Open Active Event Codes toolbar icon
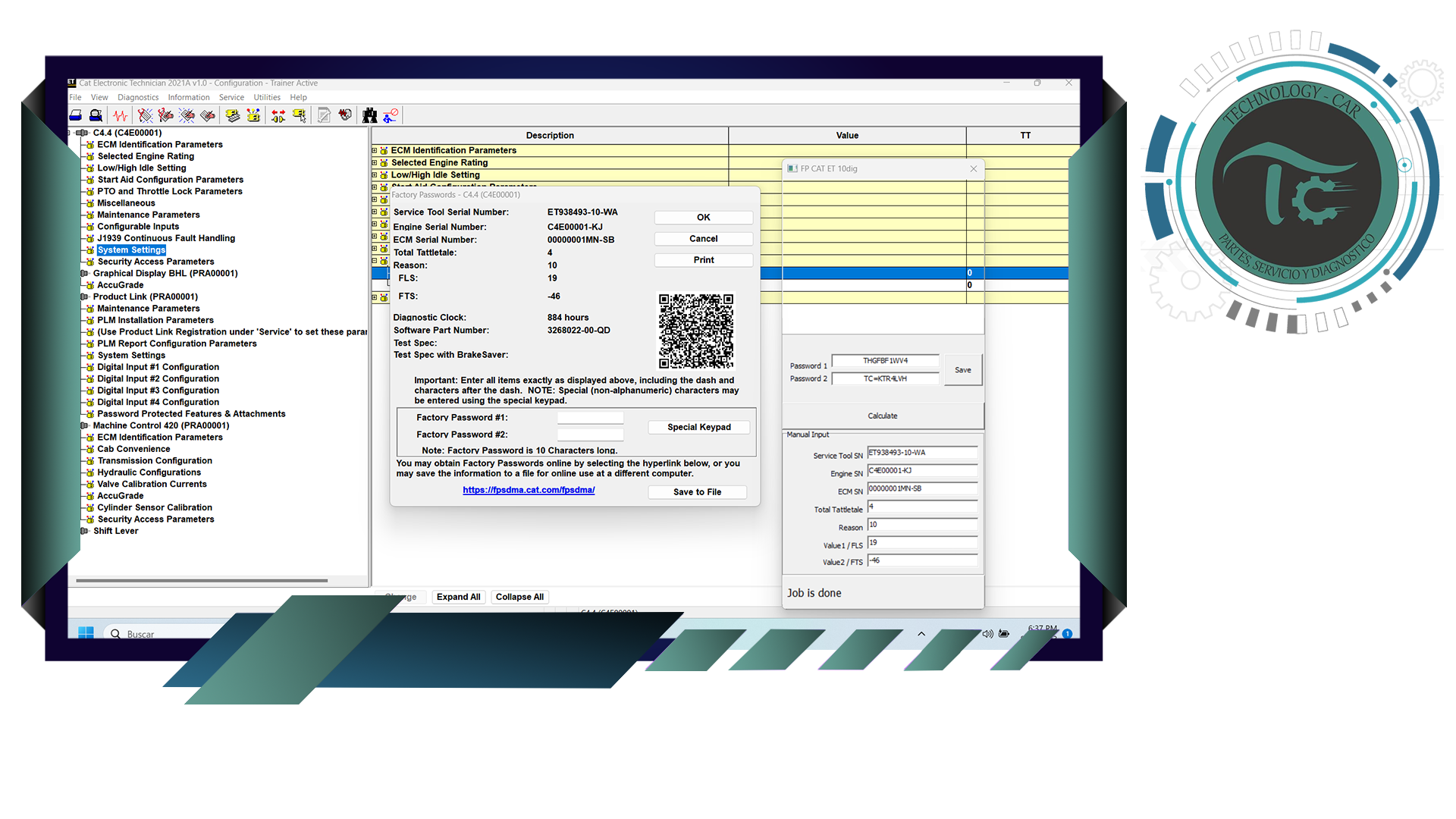Screen dimensions: 1456x819 [187, 115]
